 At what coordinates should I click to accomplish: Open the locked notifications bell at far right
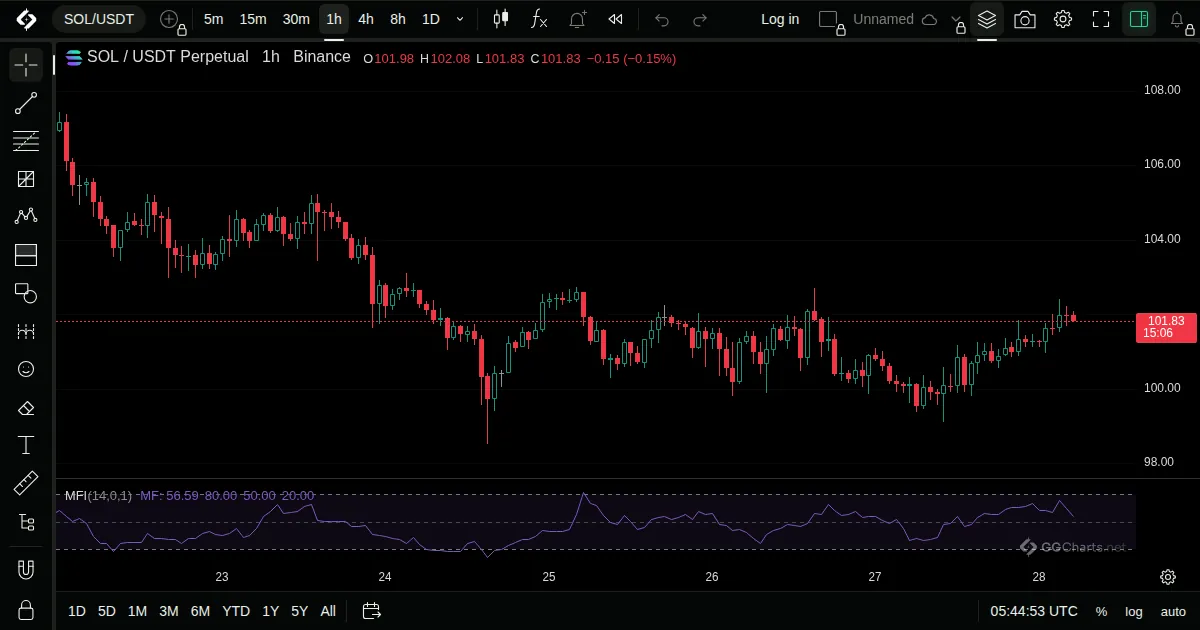click(x=1179, y=19)
